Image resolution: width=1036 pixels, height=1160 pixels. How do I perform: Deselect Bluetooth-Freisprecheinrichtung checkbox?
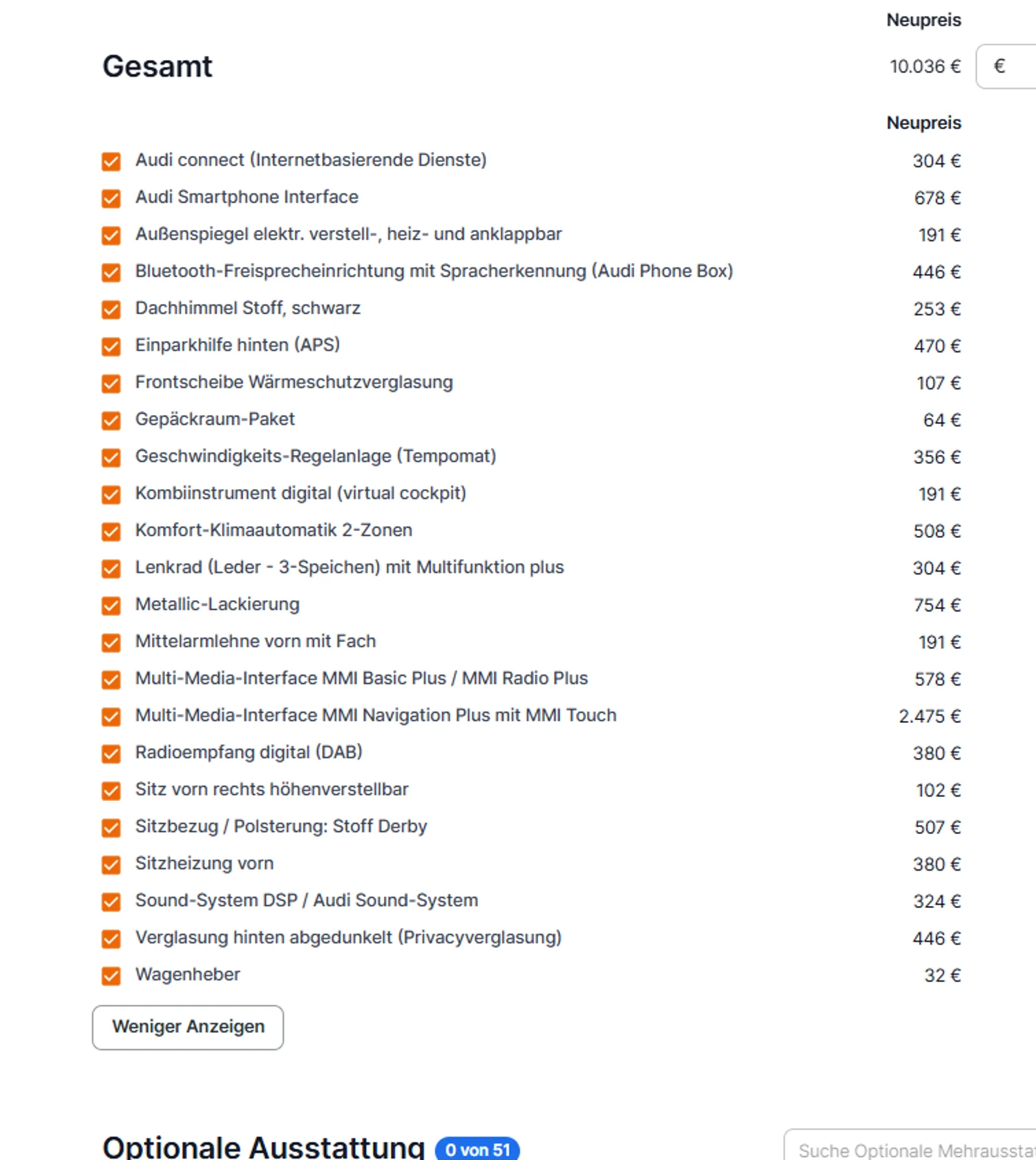(111, 273)
